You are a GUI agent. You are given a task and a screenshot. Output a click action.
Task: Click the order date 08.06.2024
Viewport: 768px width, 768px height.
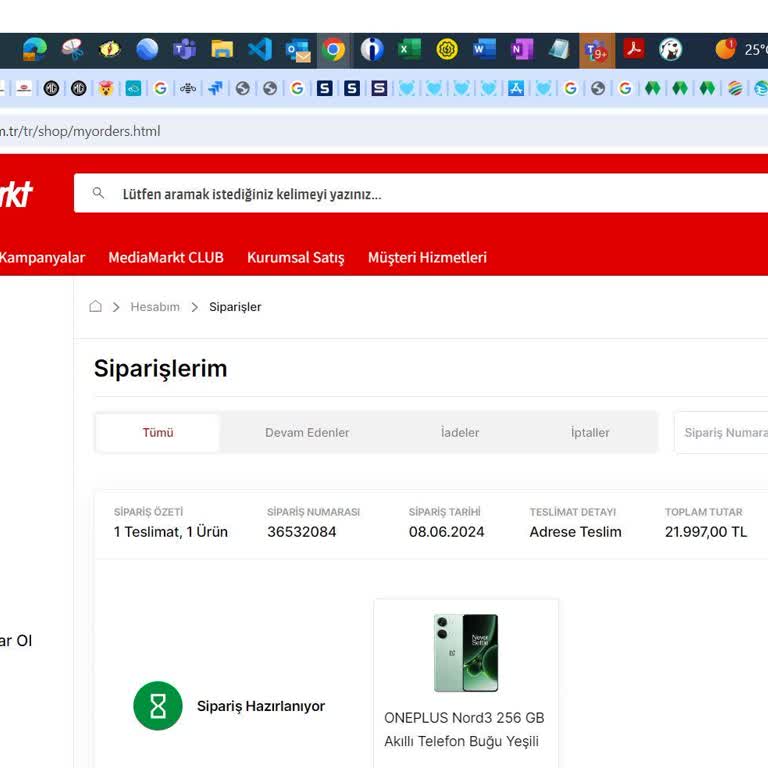[446, 532]
